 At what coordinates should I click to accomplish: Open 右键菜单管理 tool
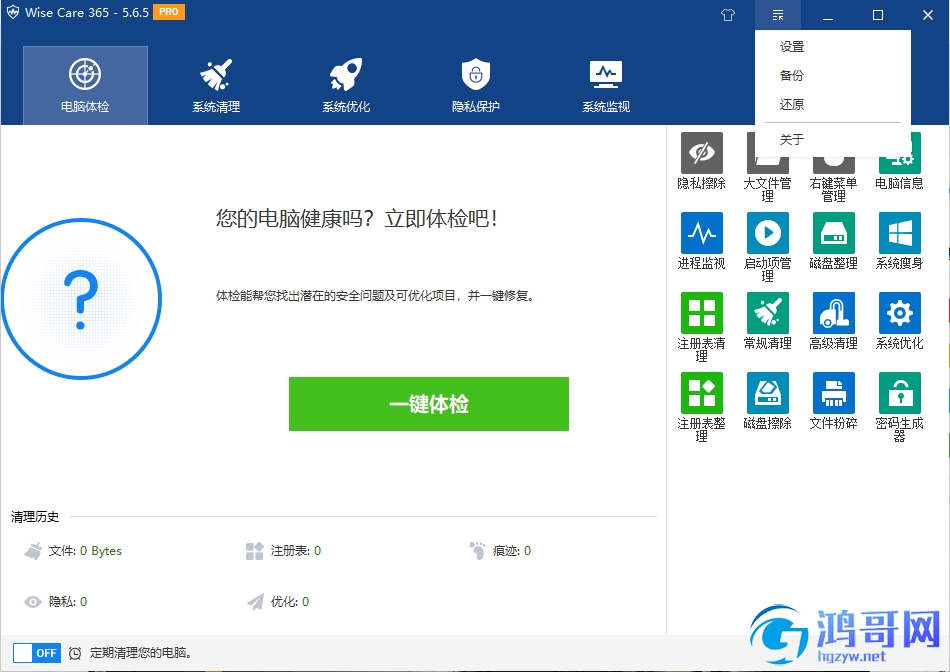pyautogui.click(x=834, y=175)
